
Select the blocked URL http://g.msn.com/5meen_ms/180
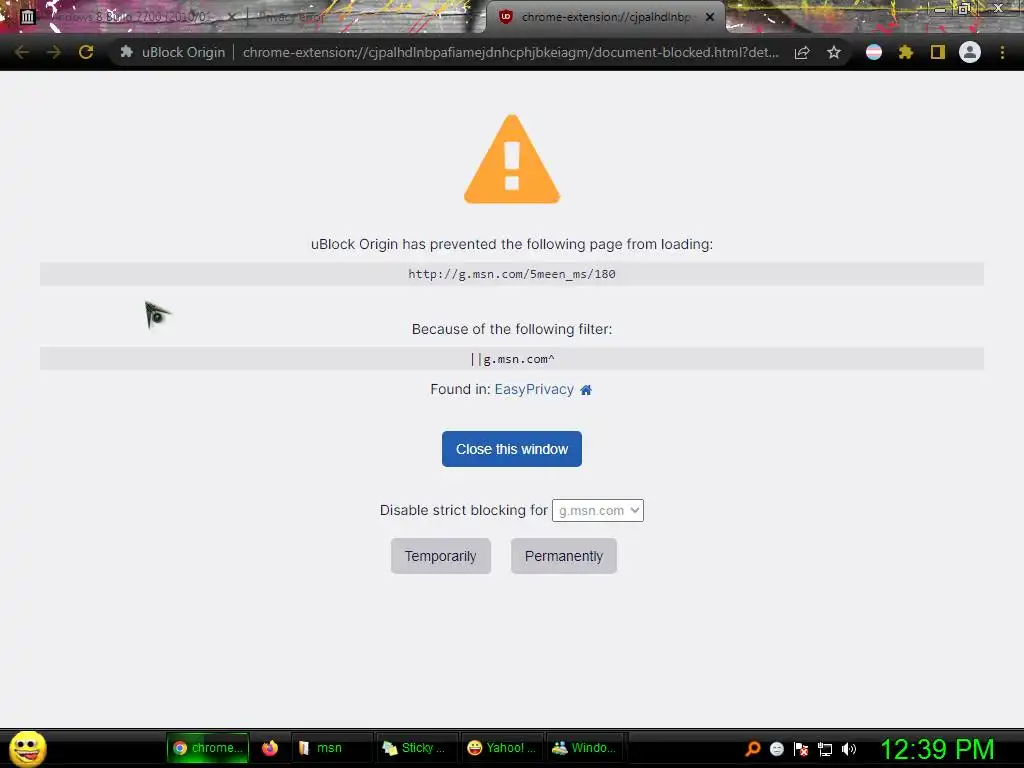pos(511,274)
